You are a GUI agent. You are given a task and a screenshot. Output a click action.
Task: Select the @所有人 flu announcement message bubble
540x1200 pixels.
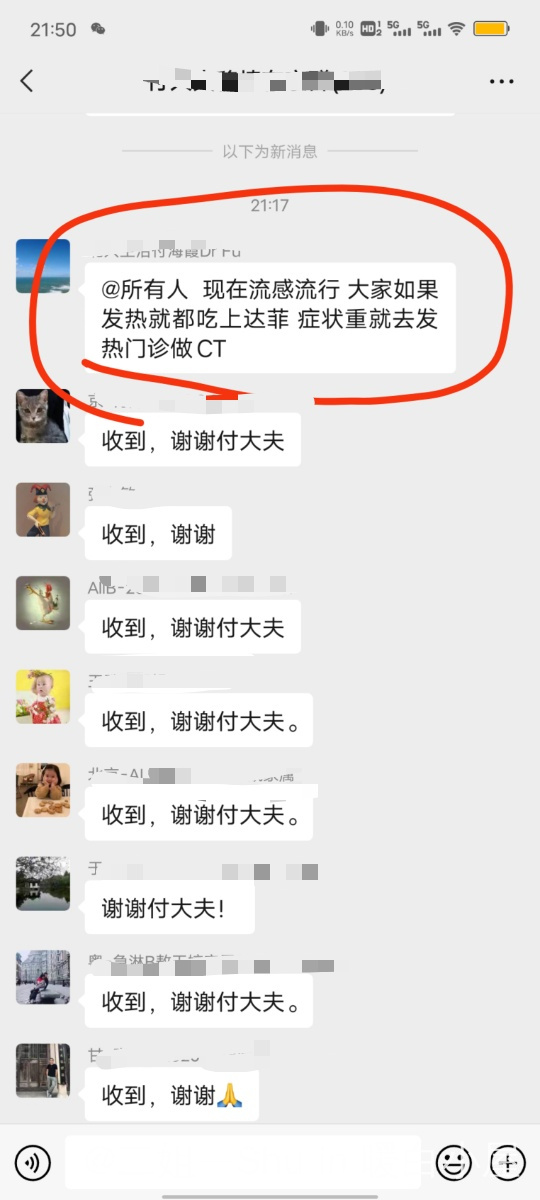click(270, 319)
